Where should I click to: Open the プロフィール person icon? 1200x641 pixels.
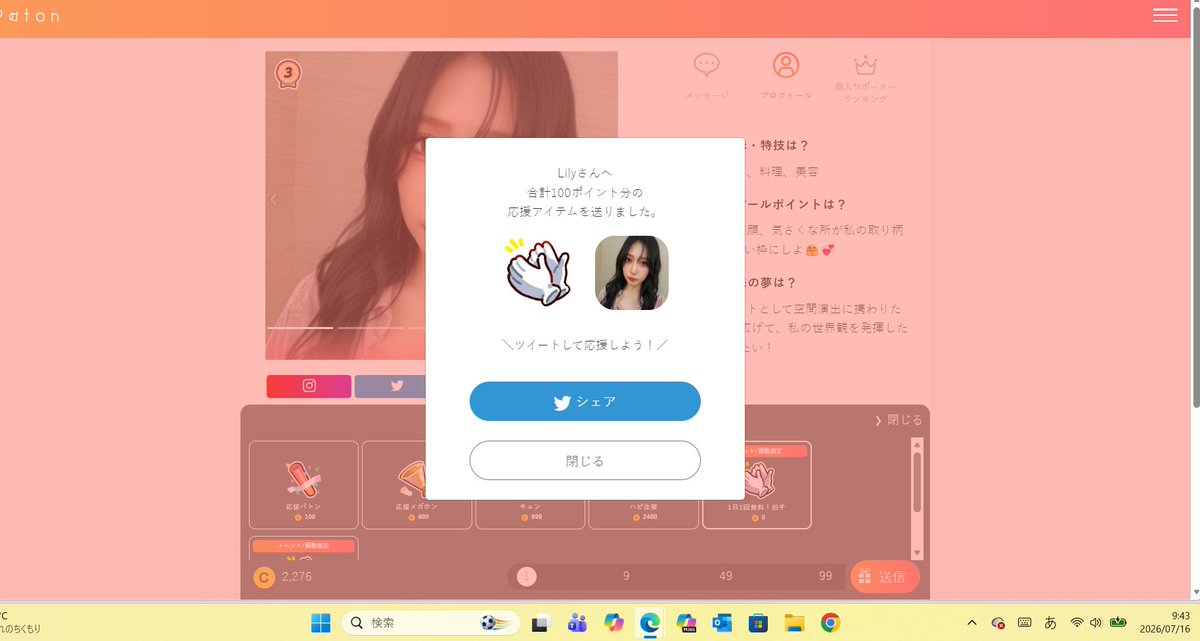[786, 66]
